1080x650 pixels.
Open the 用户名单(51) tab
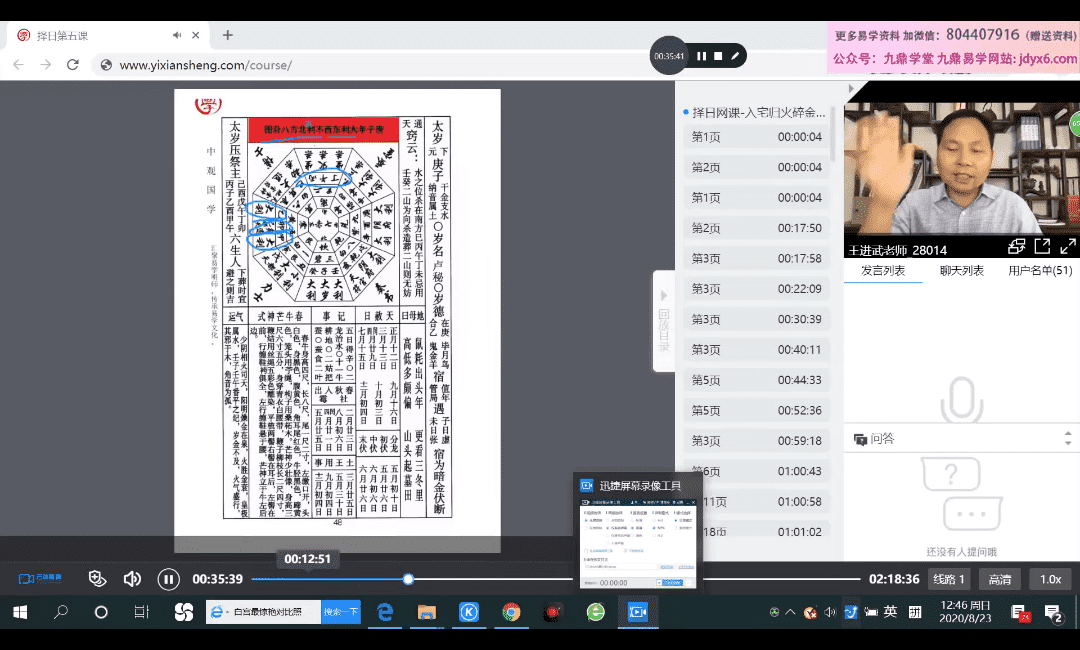pyautogui.click(x=1040, y=270)
